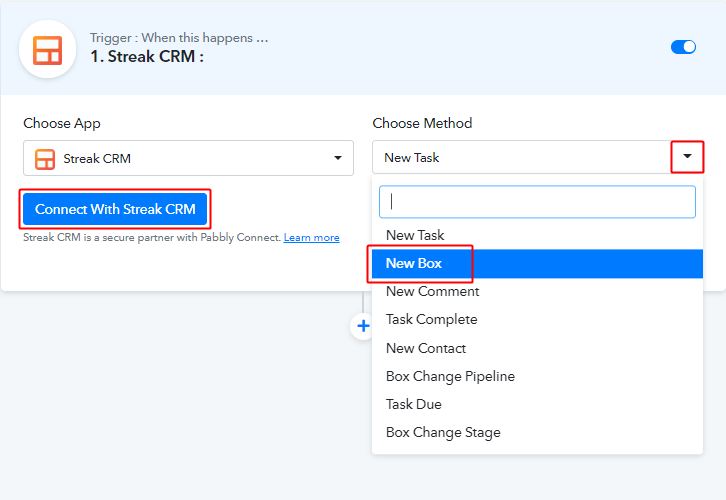Screen dimensions: 726x500
Task: Click the New Task selected method field
Action: [522, 157]
